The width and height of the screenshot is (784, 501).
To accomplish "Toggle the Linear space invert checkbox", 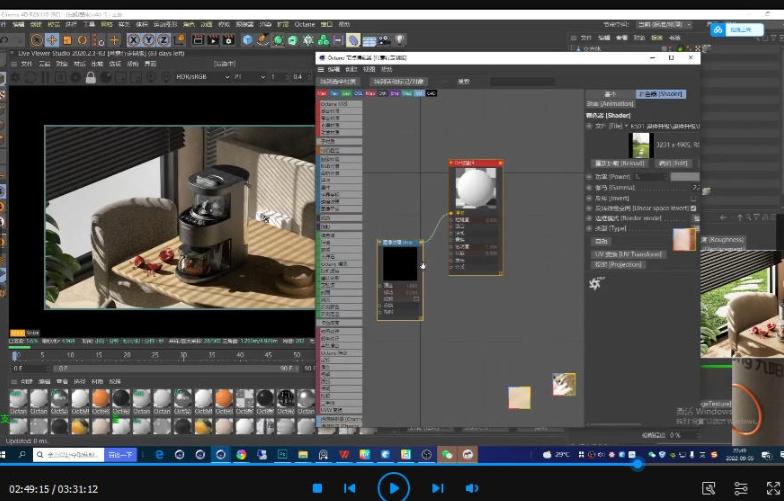I will (x=695, y=209).
